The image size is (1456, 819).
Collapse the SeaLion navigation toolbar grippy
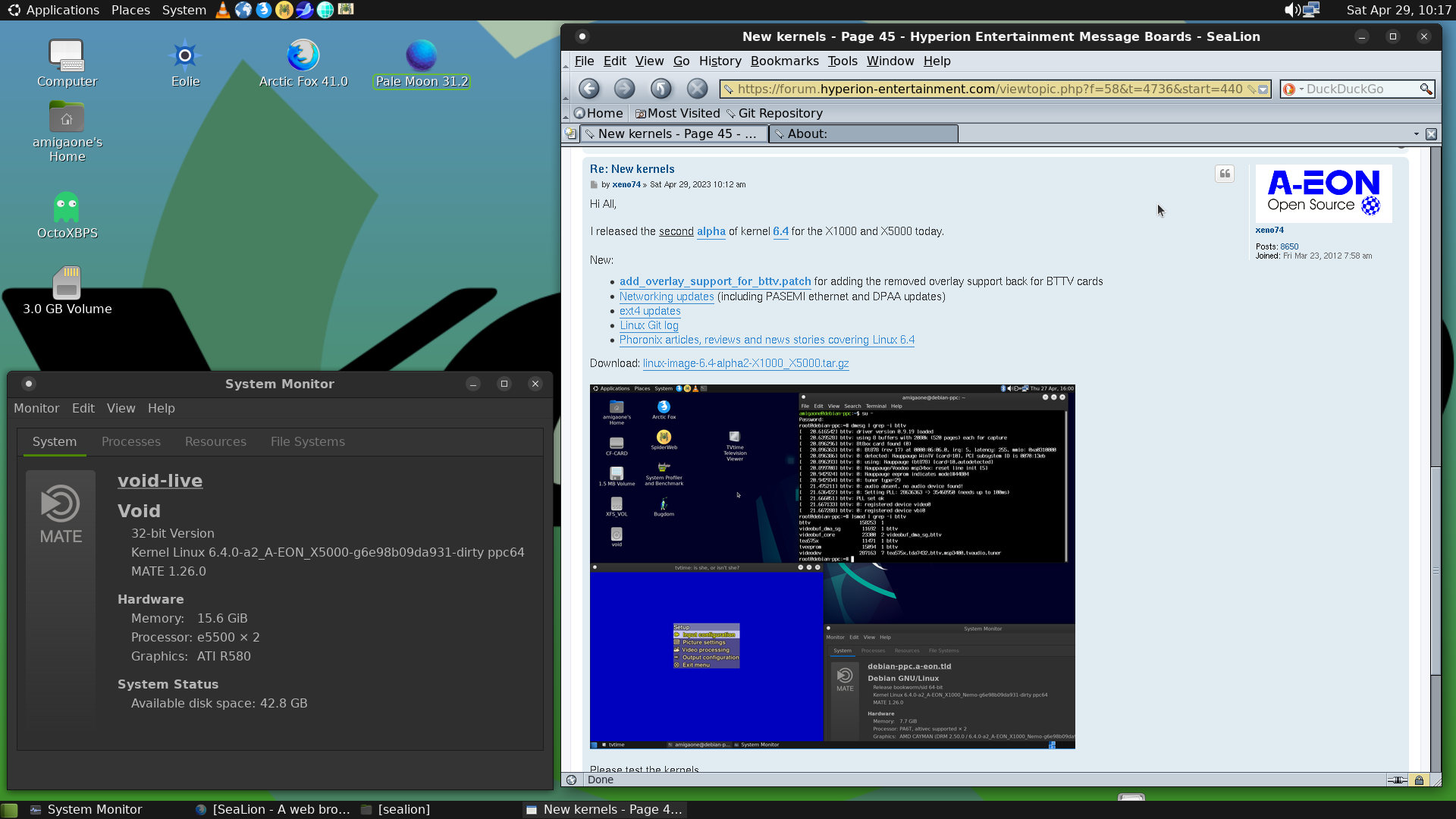(x=565, y=89)
